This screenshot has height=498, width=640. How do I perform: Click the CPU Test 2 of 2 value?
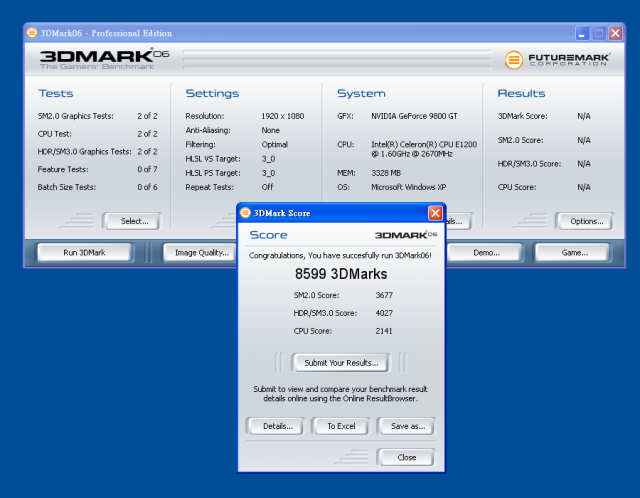tap(147, 133)
